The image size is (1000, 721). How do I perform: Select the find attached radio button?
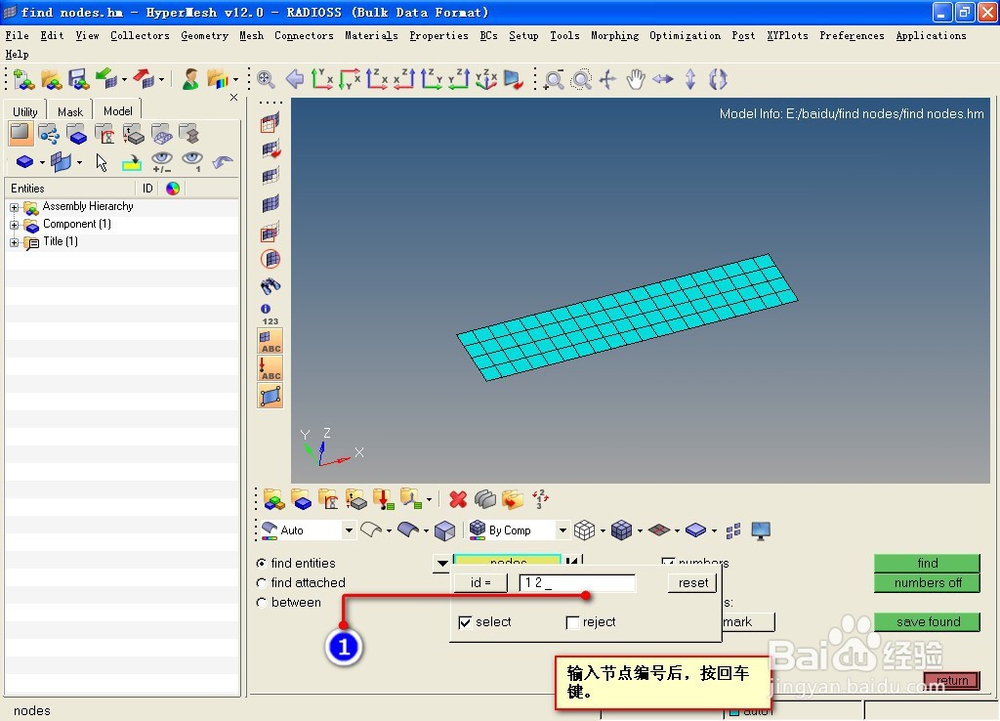coord(261,583)
